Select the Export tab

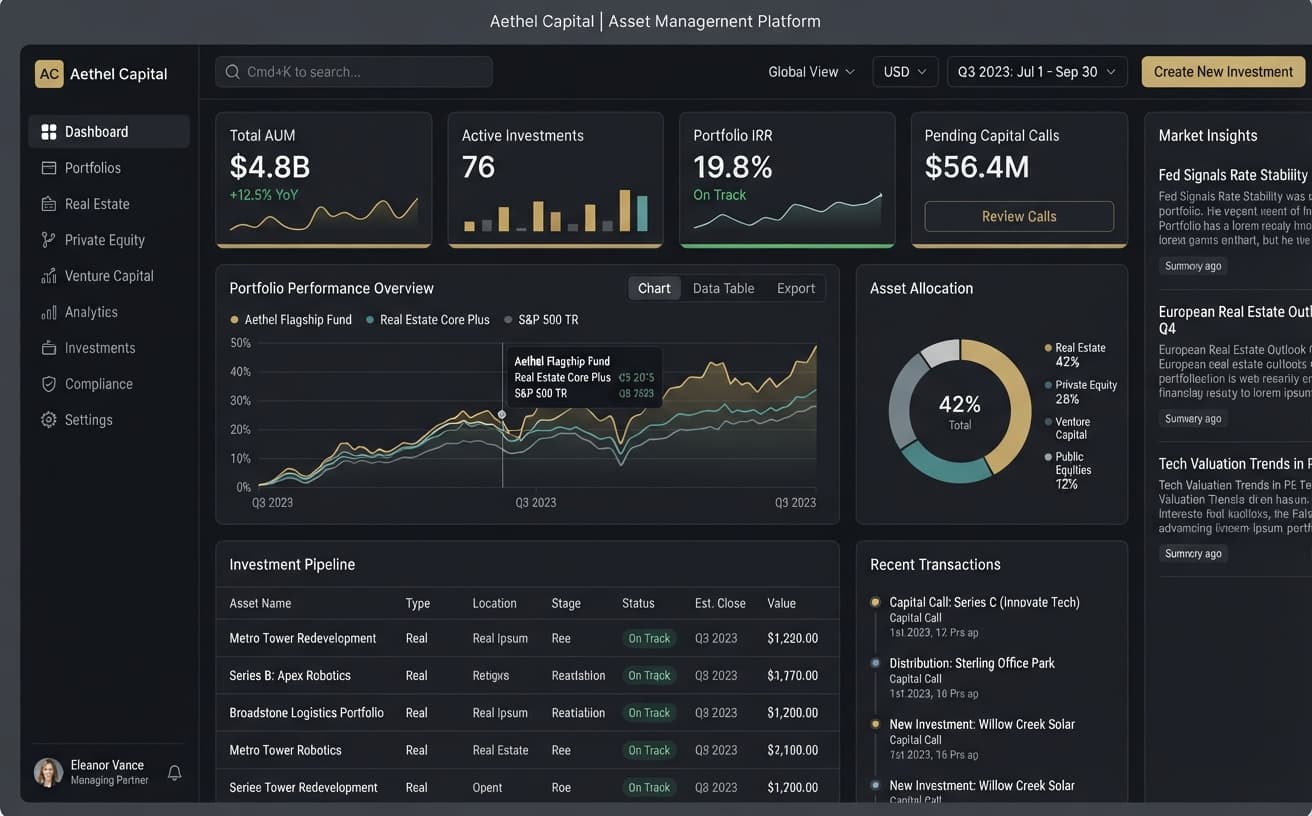point(796,288)
